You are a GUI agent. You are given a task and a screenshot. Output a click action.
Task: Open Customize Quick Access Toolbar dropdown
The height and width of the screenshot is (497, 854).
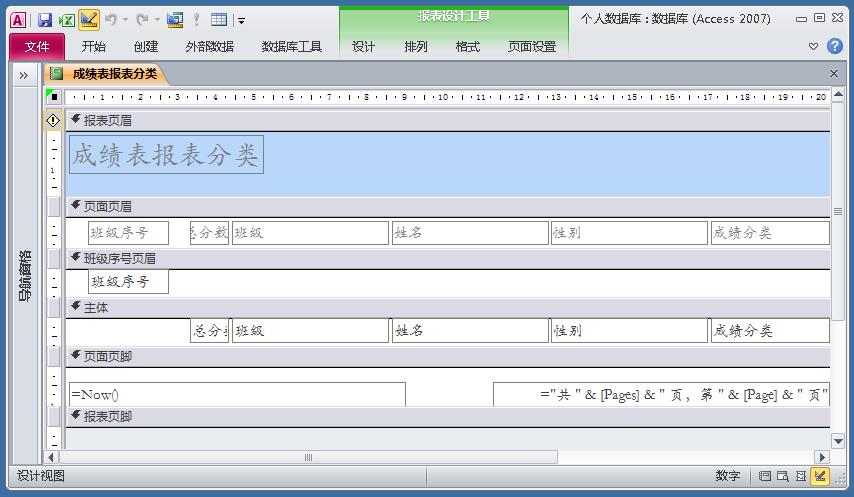pos(241,21)
